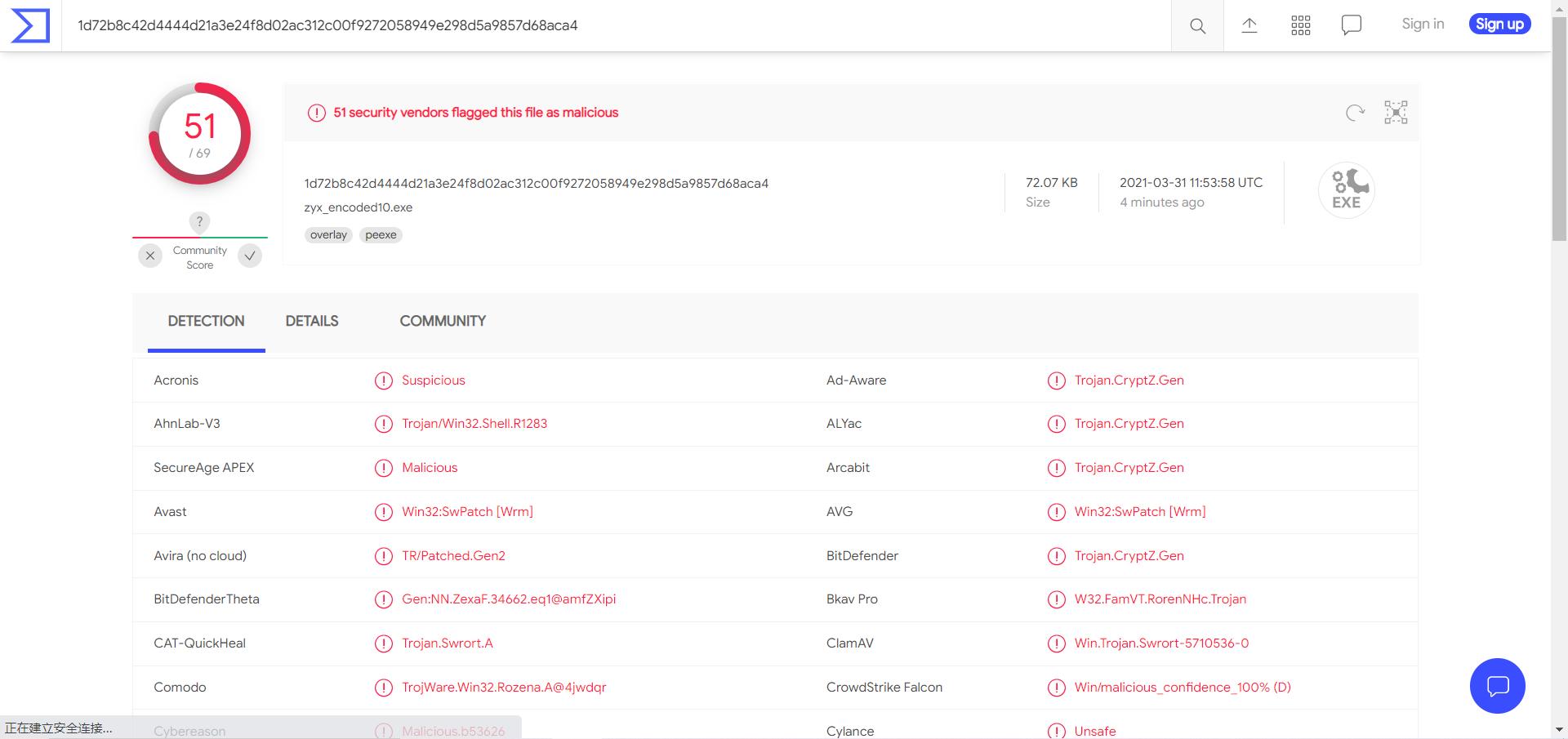This screenshot has height=739, width=1568.
Task: Click the vertical page scrollbar
Action: [x=1559, y=131]
